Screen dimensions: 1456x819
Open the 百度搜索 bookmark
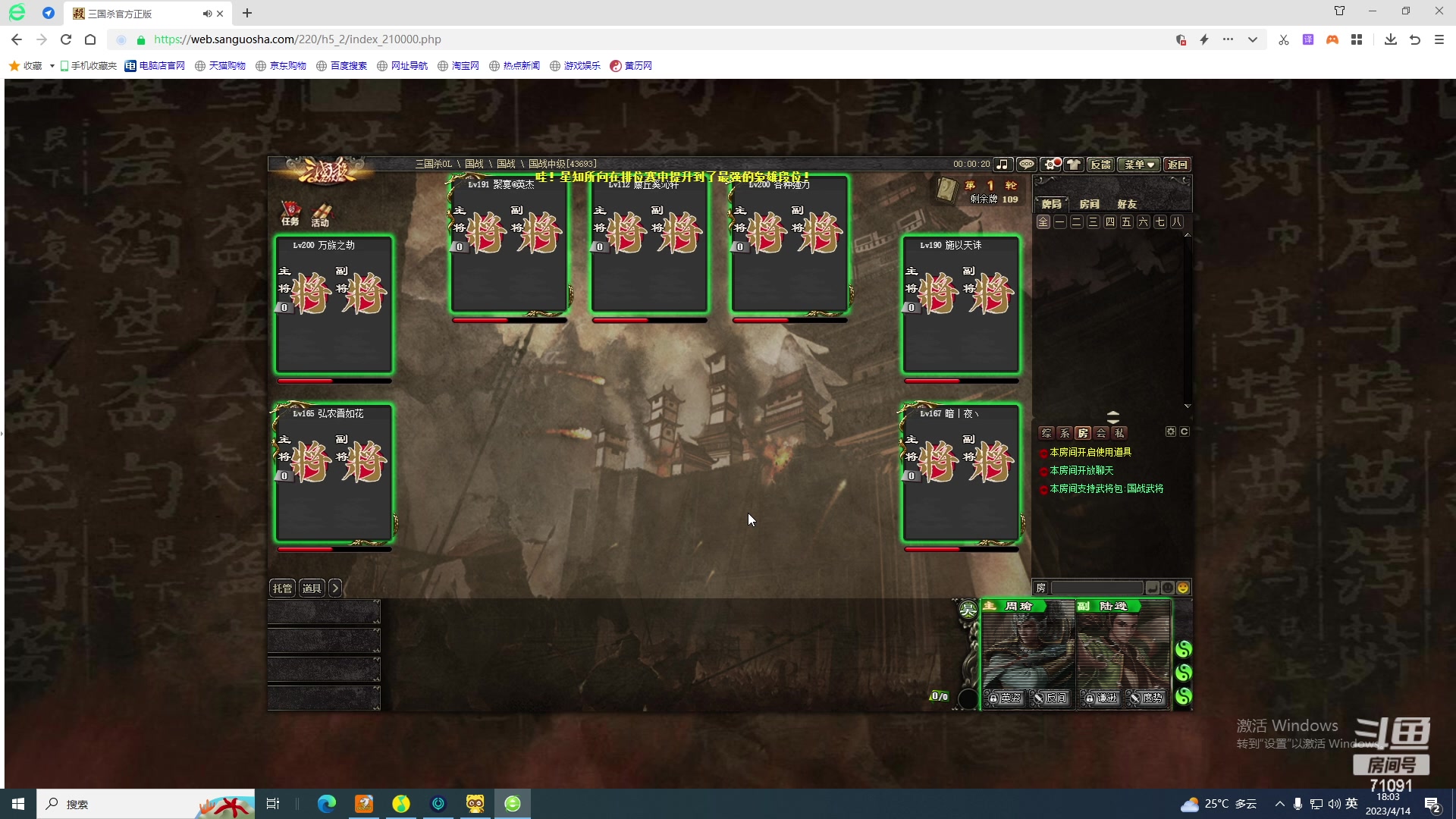point(342,66)
